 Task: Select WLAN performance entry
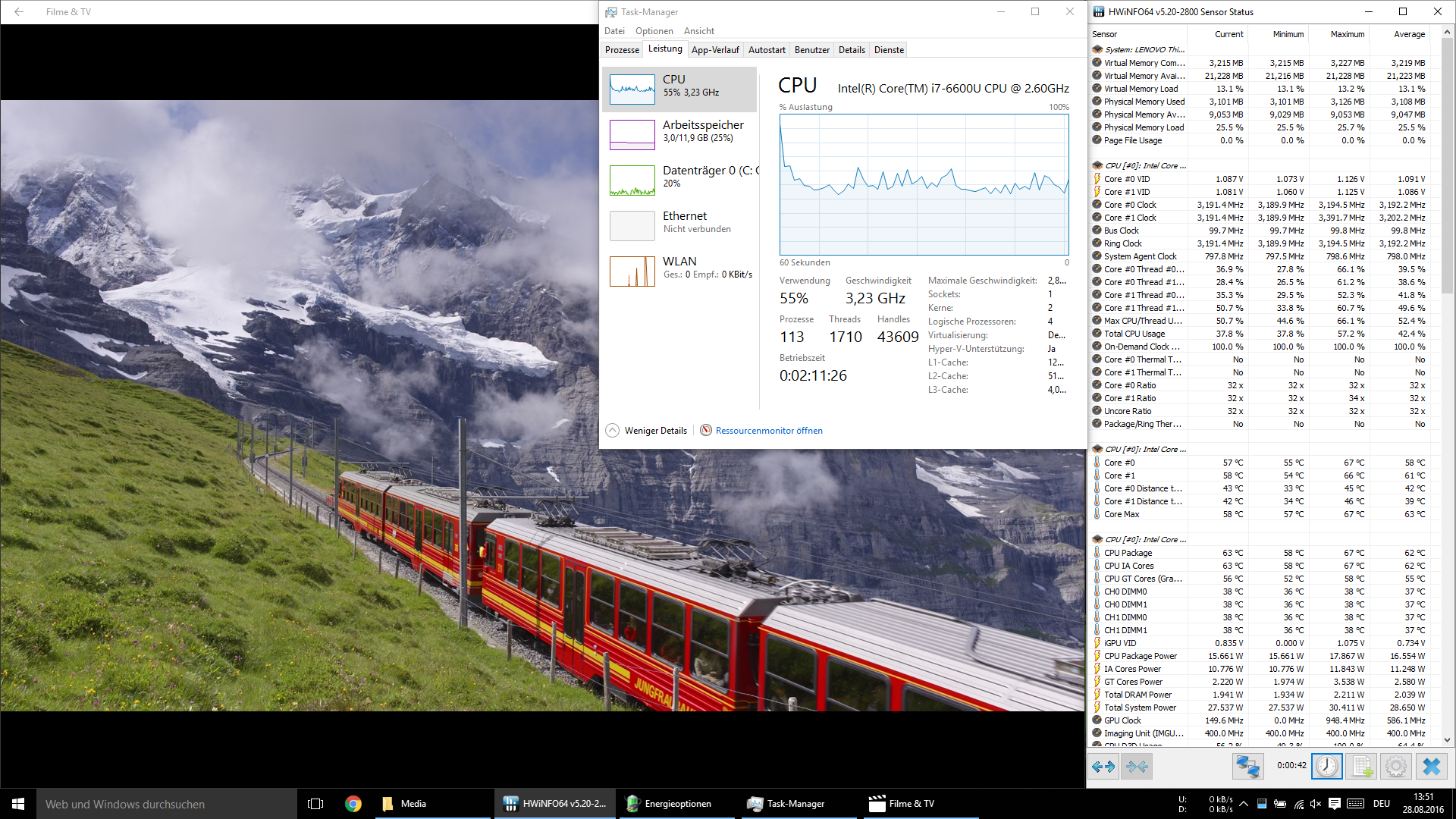[680, 271]
